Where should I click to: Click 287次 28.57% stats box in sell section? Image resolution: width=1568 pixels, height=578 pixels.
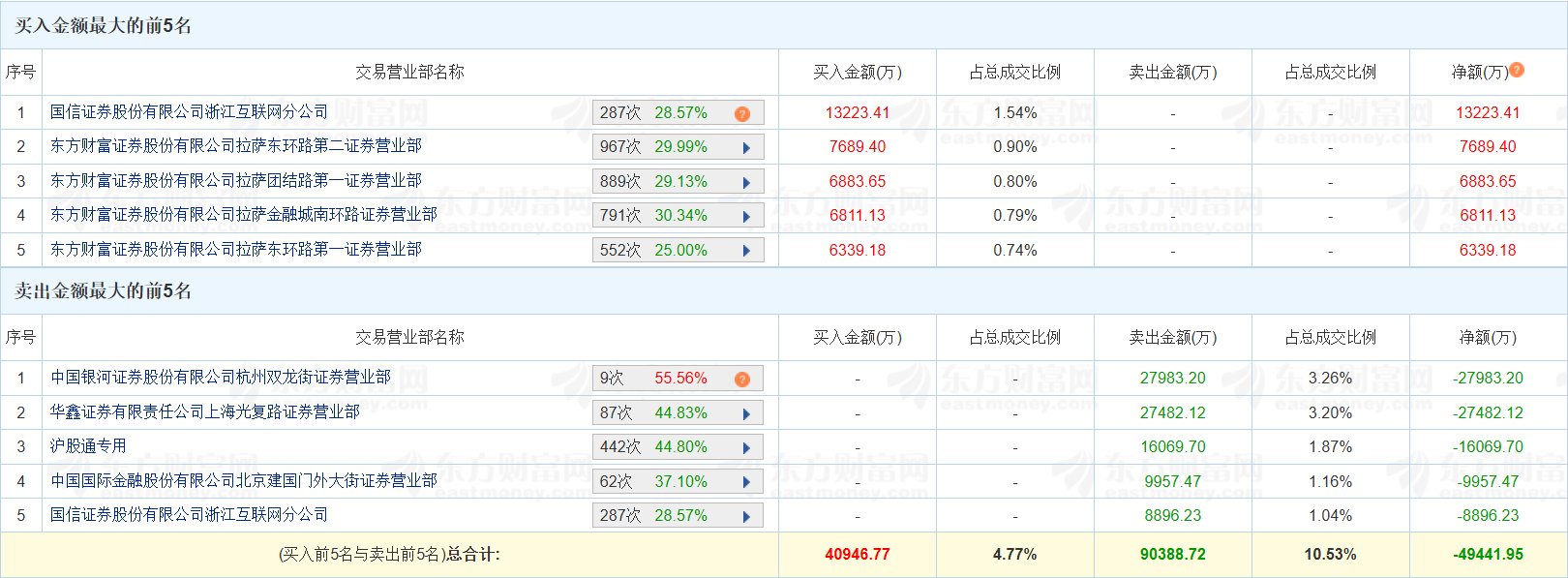(x=678, y=516)
